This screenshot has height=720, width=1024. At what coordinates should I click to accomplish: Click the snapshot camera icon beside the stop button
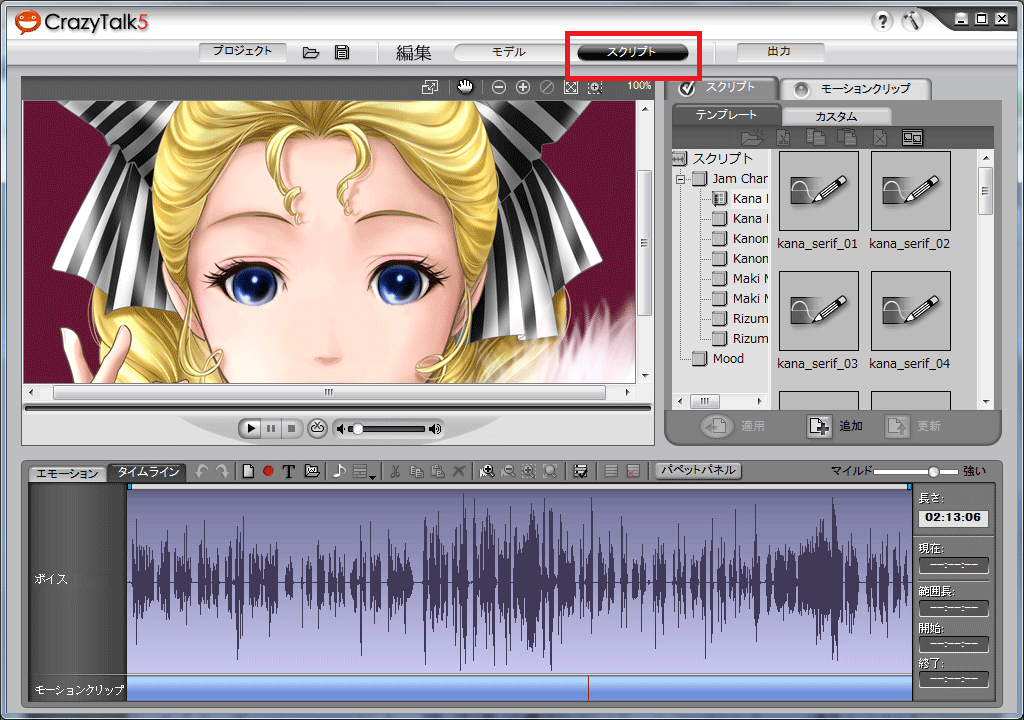click(x=317, y=428)
